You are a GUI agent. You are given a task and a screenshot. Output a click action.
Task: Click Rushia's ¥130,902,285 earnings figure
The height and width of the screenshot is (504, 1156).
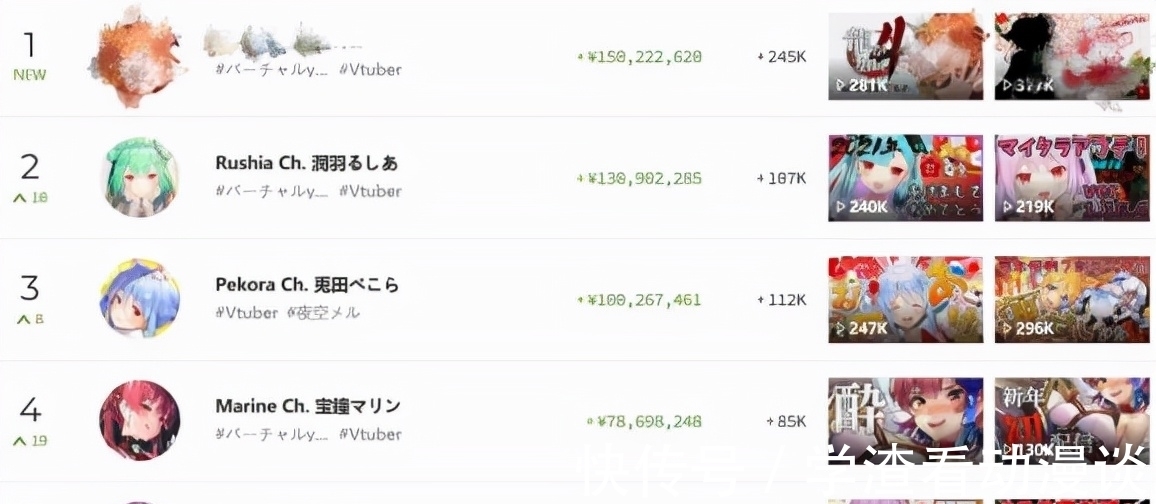click(644, 179)
